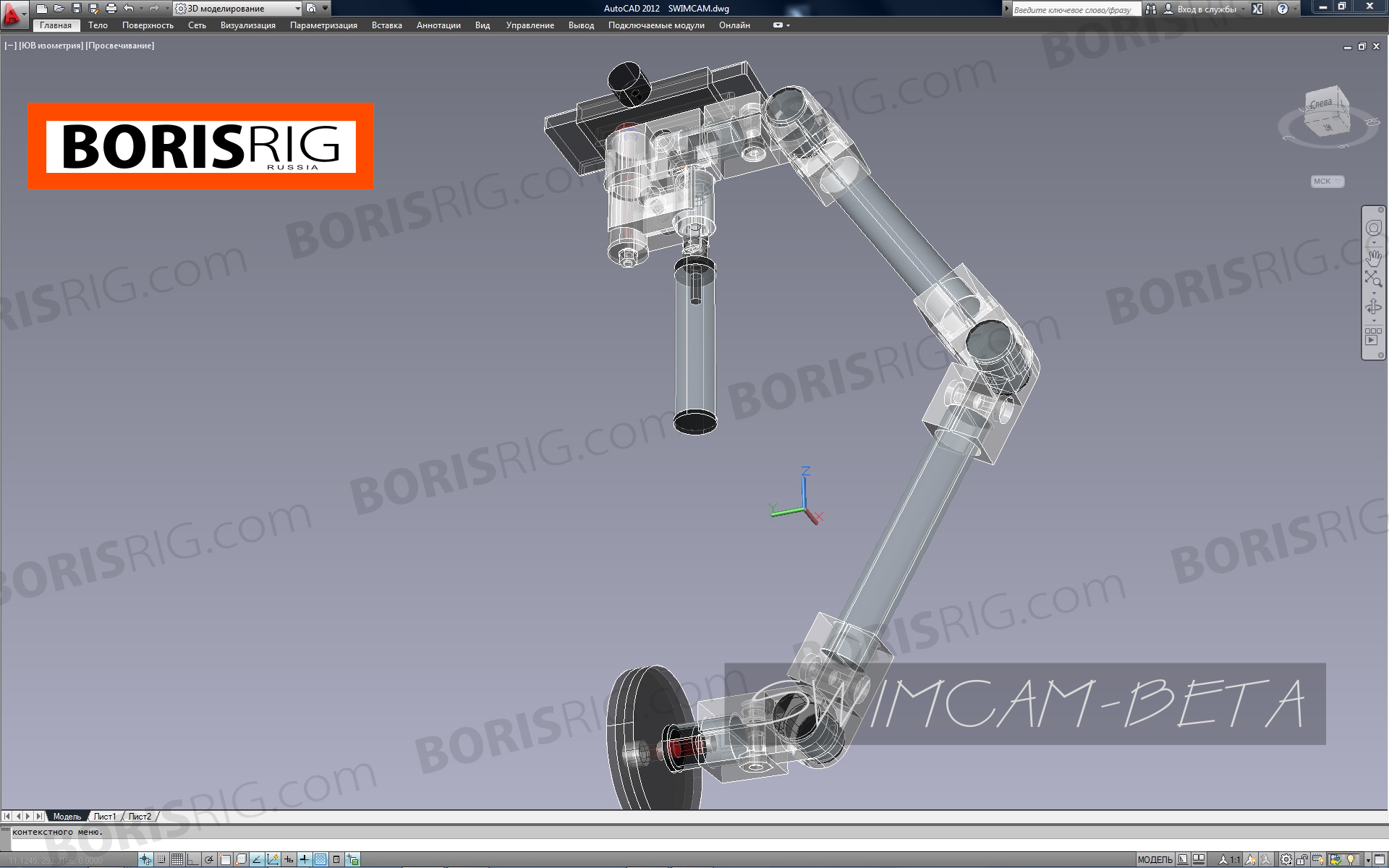Screen dimensions: 1389x868
Task: Open the AutoCAD application menu button
Action: [13, 14]
